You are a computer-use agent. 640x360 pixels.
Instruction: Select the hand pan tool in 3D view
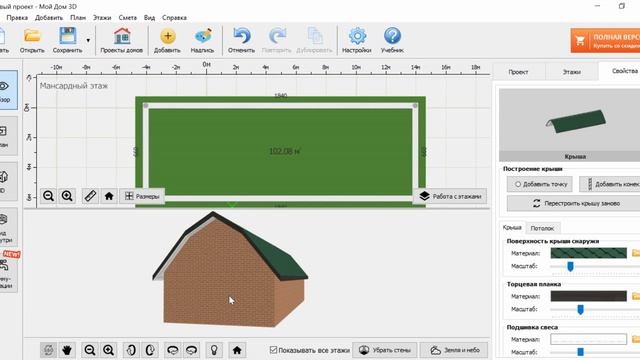(67, 350)
